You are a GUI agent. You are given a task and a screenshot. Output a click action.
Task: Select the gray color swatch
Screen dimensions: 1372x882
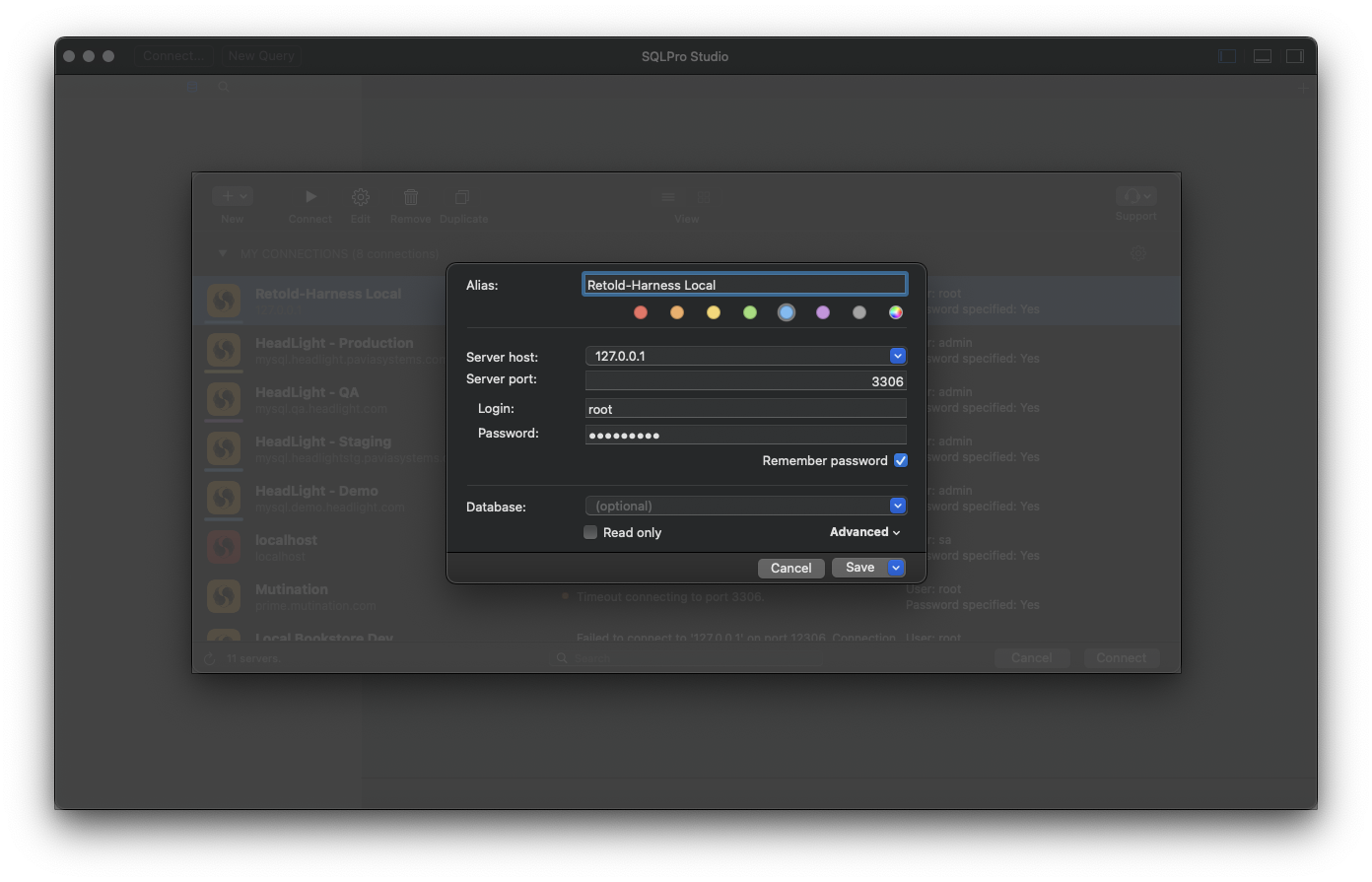(859, 312)
